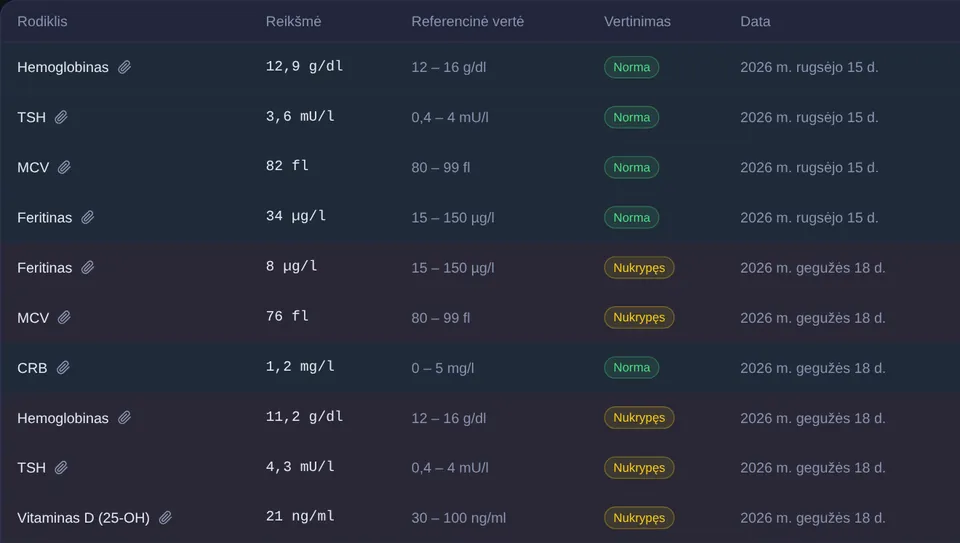The width and height of the screenshot is (960, 543).
Task: Click reference range 0,4 – 4 mU/l in TSH 4,3 row
Action: (x=450, y=468)
